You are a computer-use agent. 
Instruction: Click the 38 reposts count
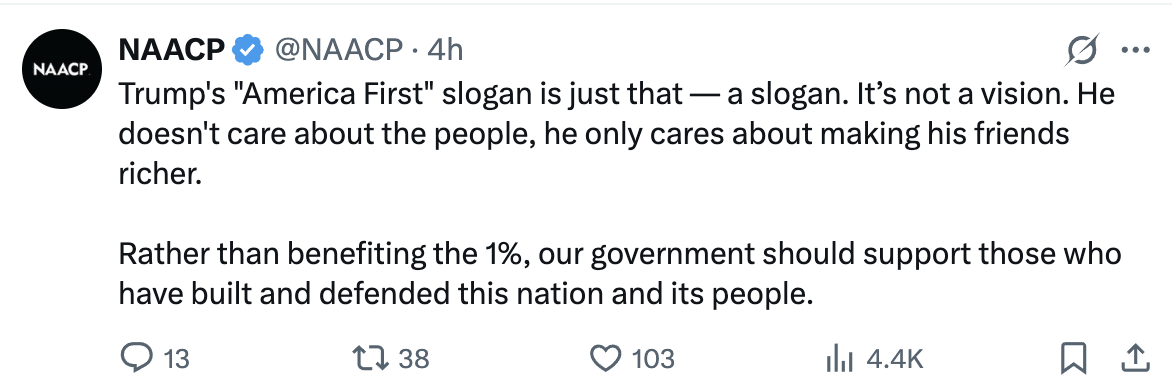(414, 359)
